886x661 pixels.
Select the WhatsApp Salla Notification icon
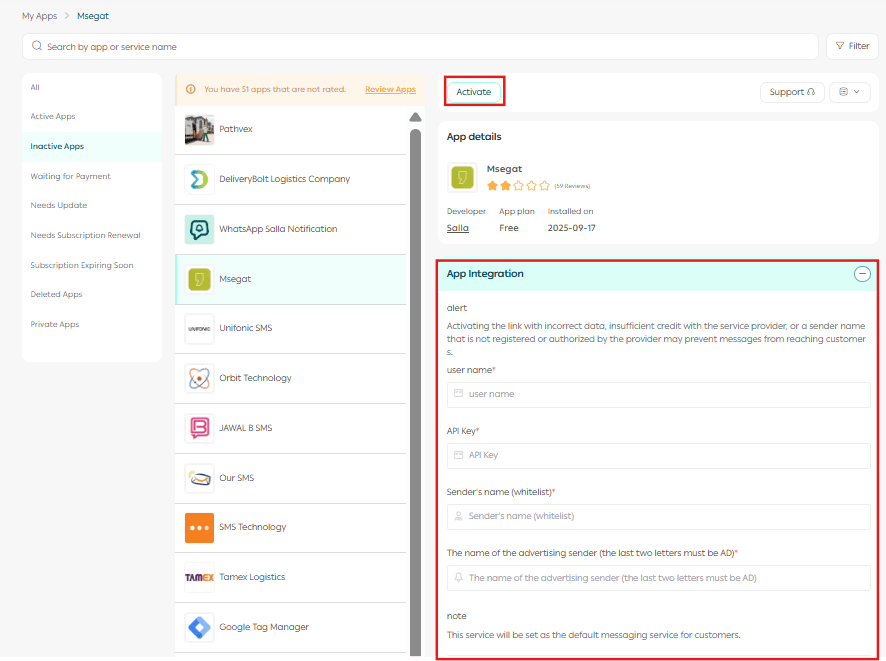pos(199,229)
